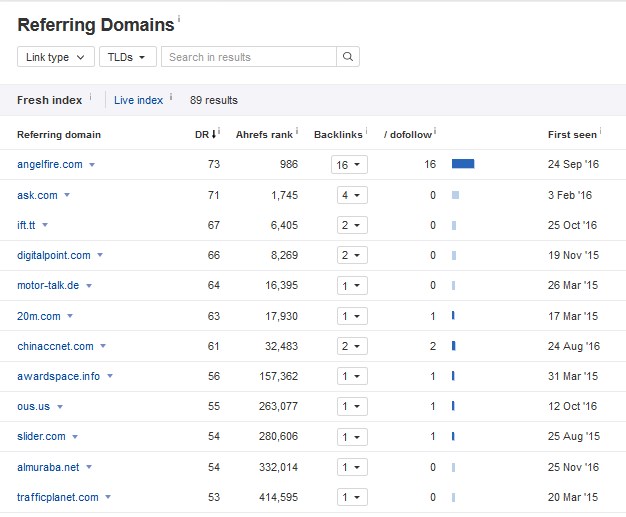This screenshot has height=517, width=626.
Task: Click the DR column sort arrow
Action: click(x=214, y=134)
